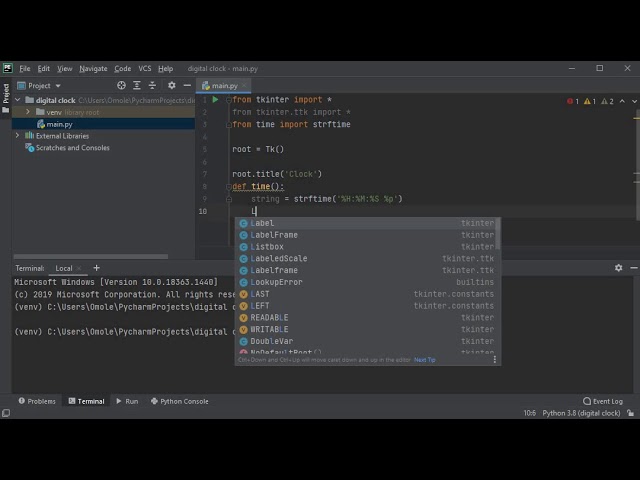This screenshot has width=640, height=480.
Task: Choose LookupError completion suggestion
Action: pos(367,282)
